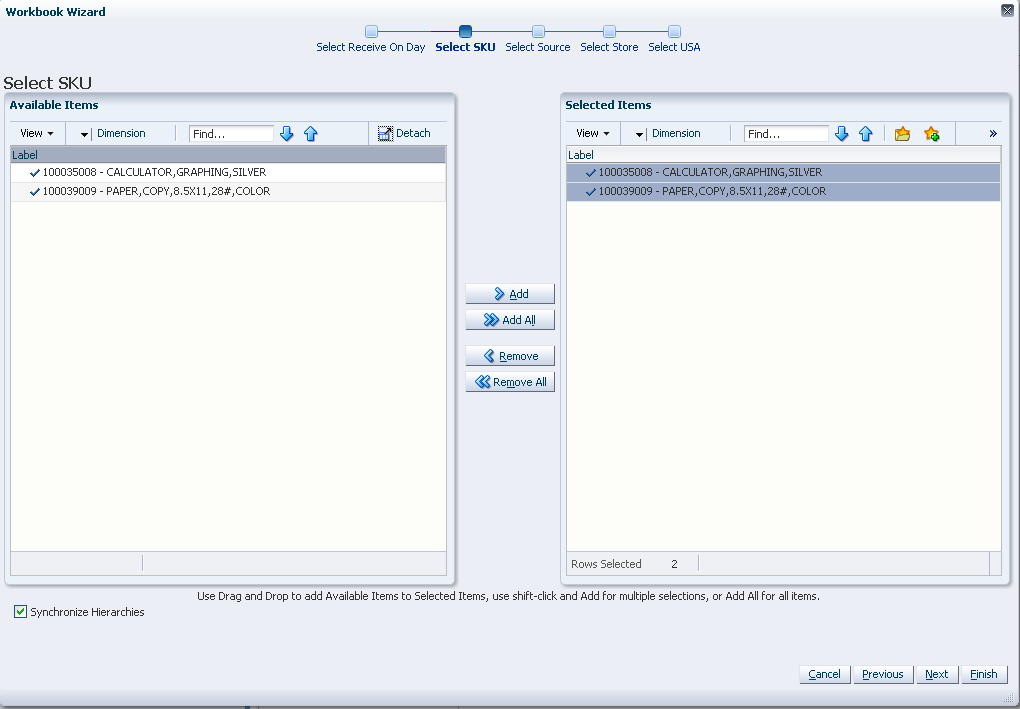
Task: Show more Selected Items toolbar options
Action: point(993,133)
